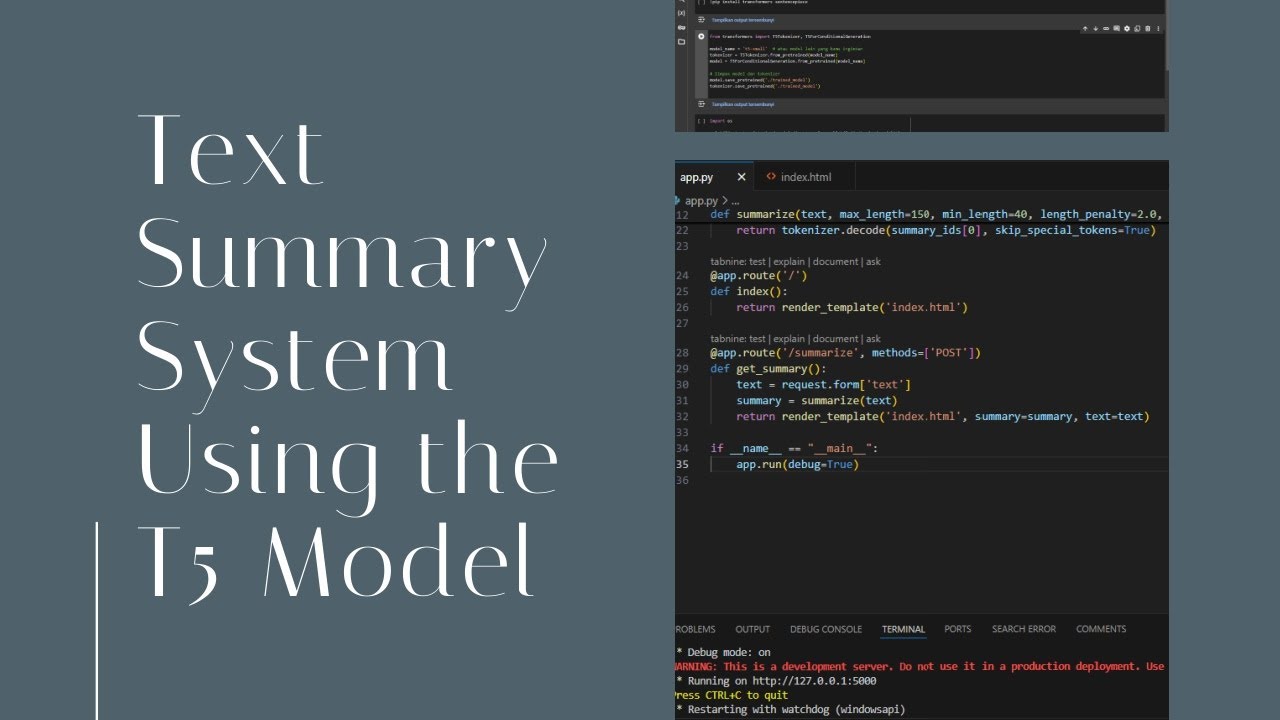Open the PORTS panel tab
Viewport: 1280px width, 720px height.
click(958, 629)
